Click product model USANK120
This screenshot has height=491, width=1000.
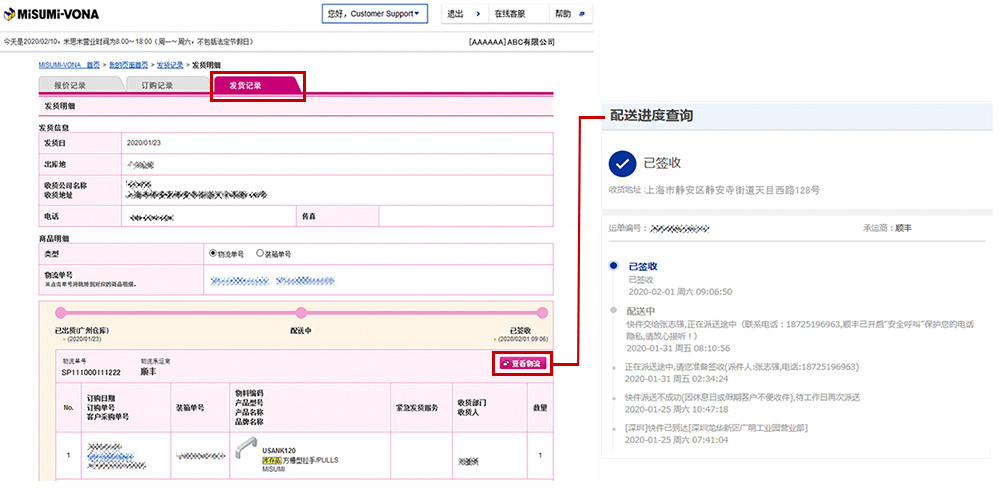pos(279,450)
